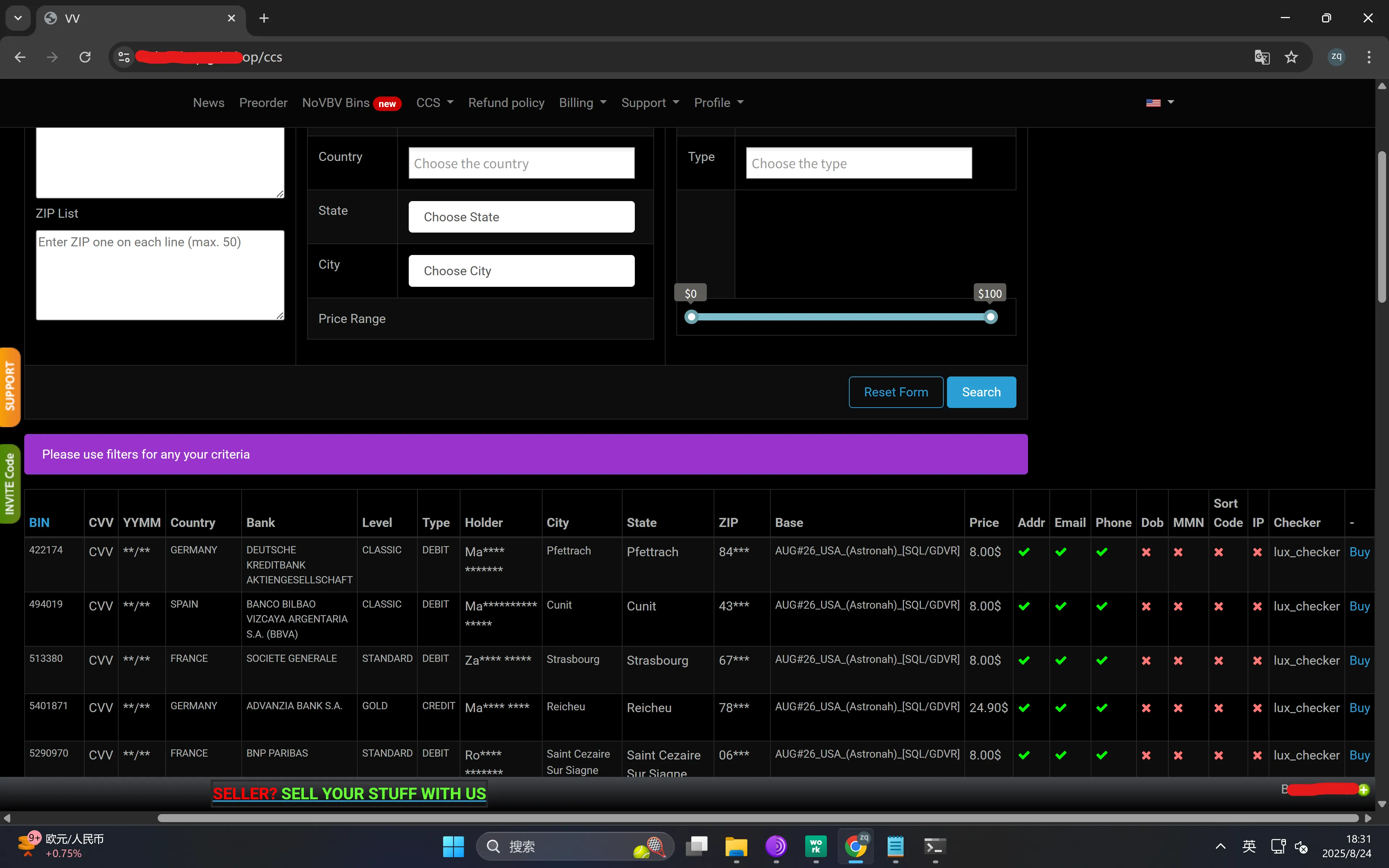
Task: Click the blue Search button
Action: coord(981,392)
